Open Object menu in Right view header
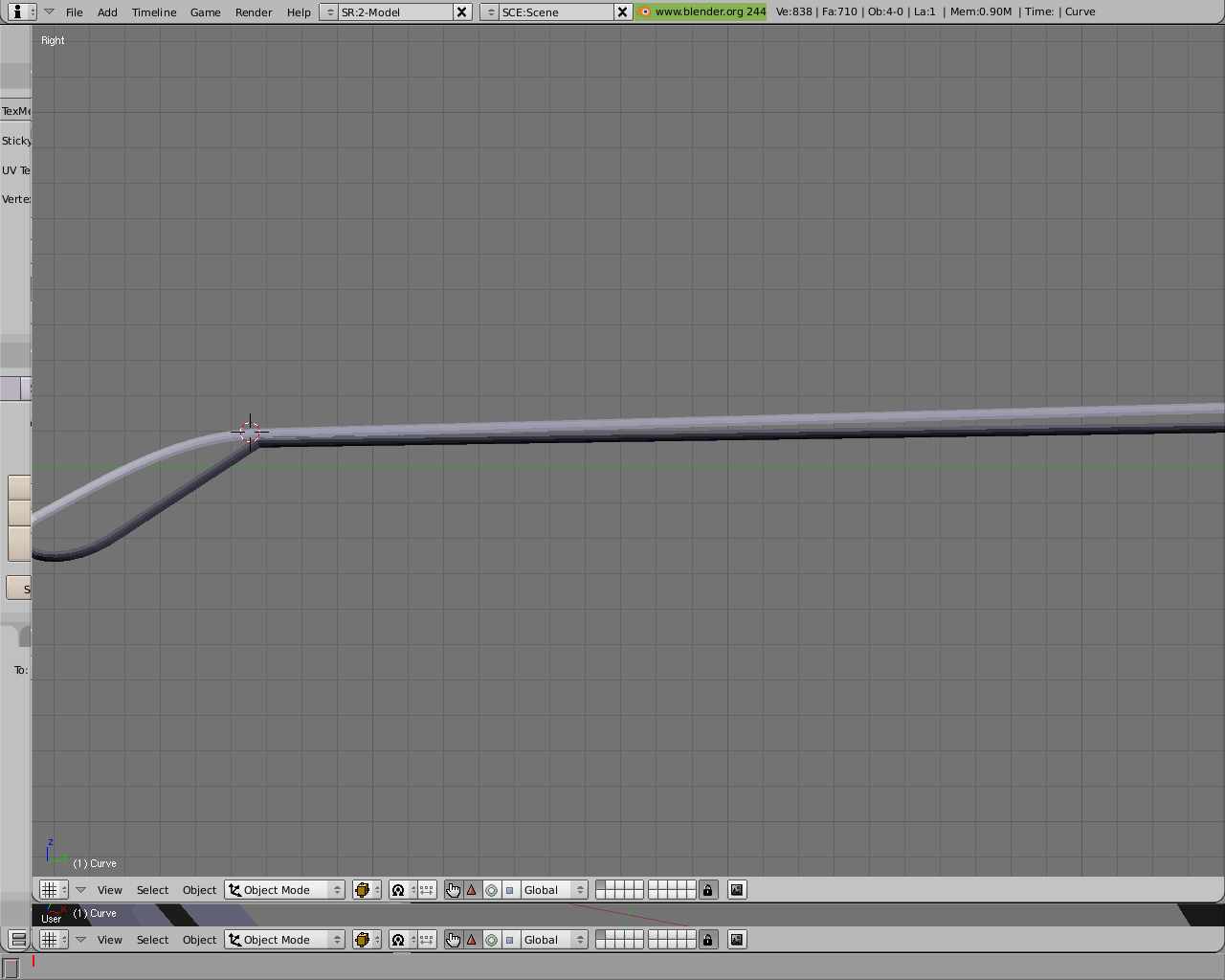The width and height of the screenshot is (1225, 980). click(199, 890)
